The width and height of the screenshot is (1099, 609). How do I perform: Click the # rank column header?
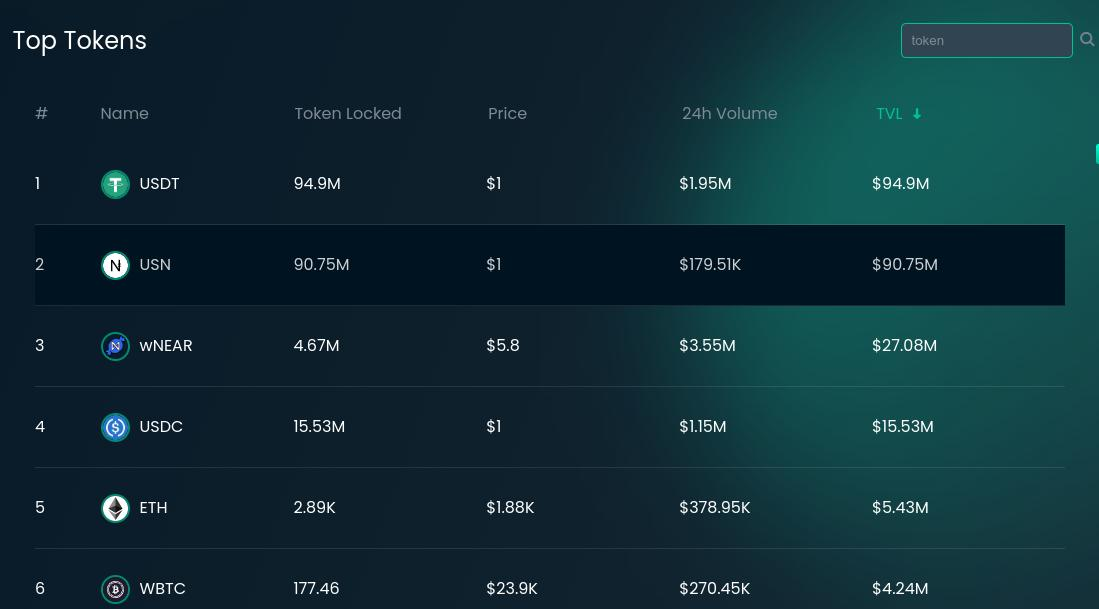coord(41,114)
